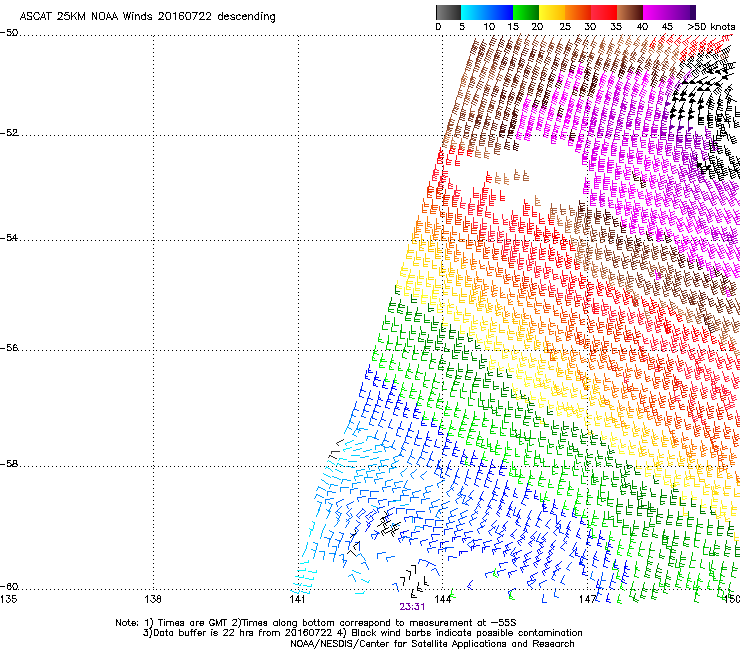The height and width of the screenshot is (650, 740).
Task: Click the -56 latitude axis label
Action: click(9, 347)
